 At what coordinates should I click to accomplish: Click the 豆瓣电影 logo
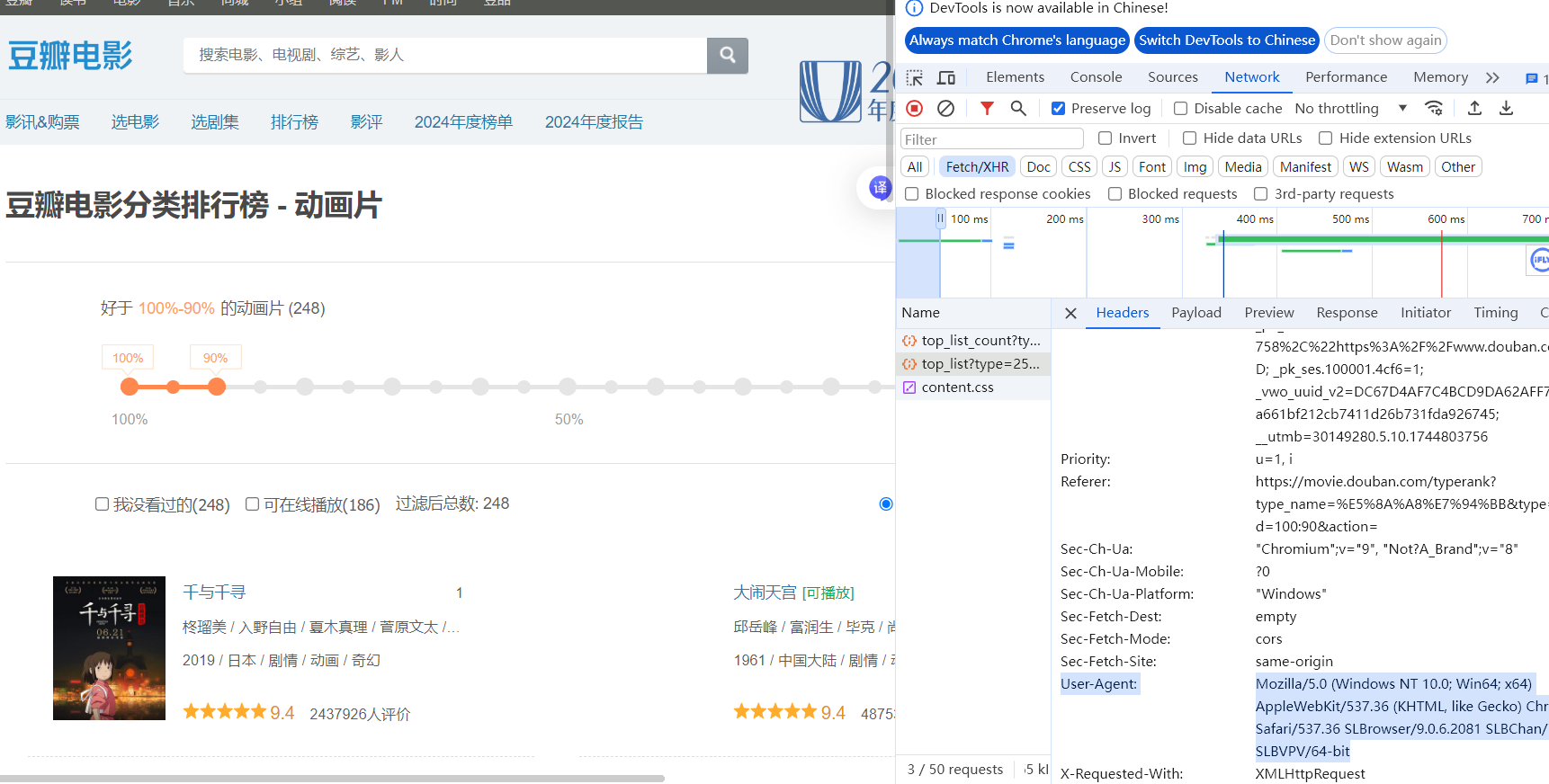(x=70, y=56)
